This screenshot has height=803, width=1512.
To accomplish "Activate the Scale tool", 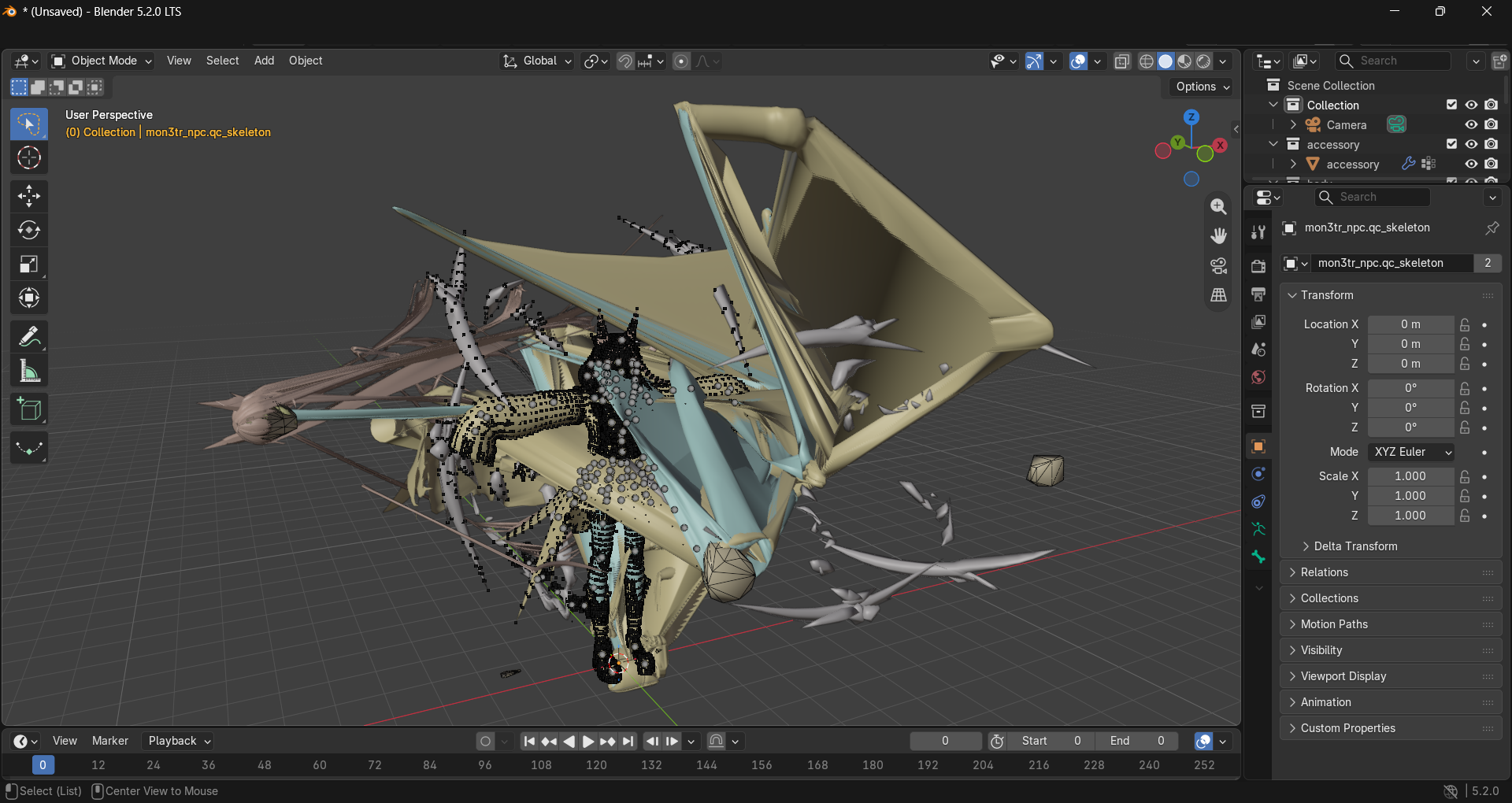I will pyautogui.click(x=29, y=264).
